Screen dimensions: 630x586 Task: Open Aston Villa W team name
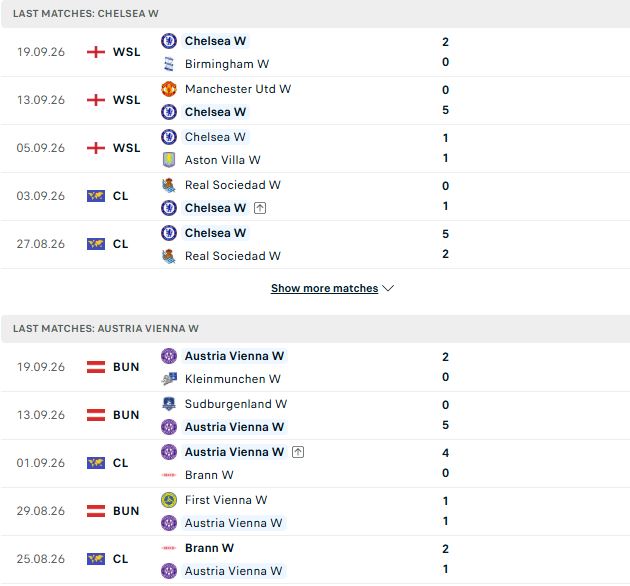[223, 160]
